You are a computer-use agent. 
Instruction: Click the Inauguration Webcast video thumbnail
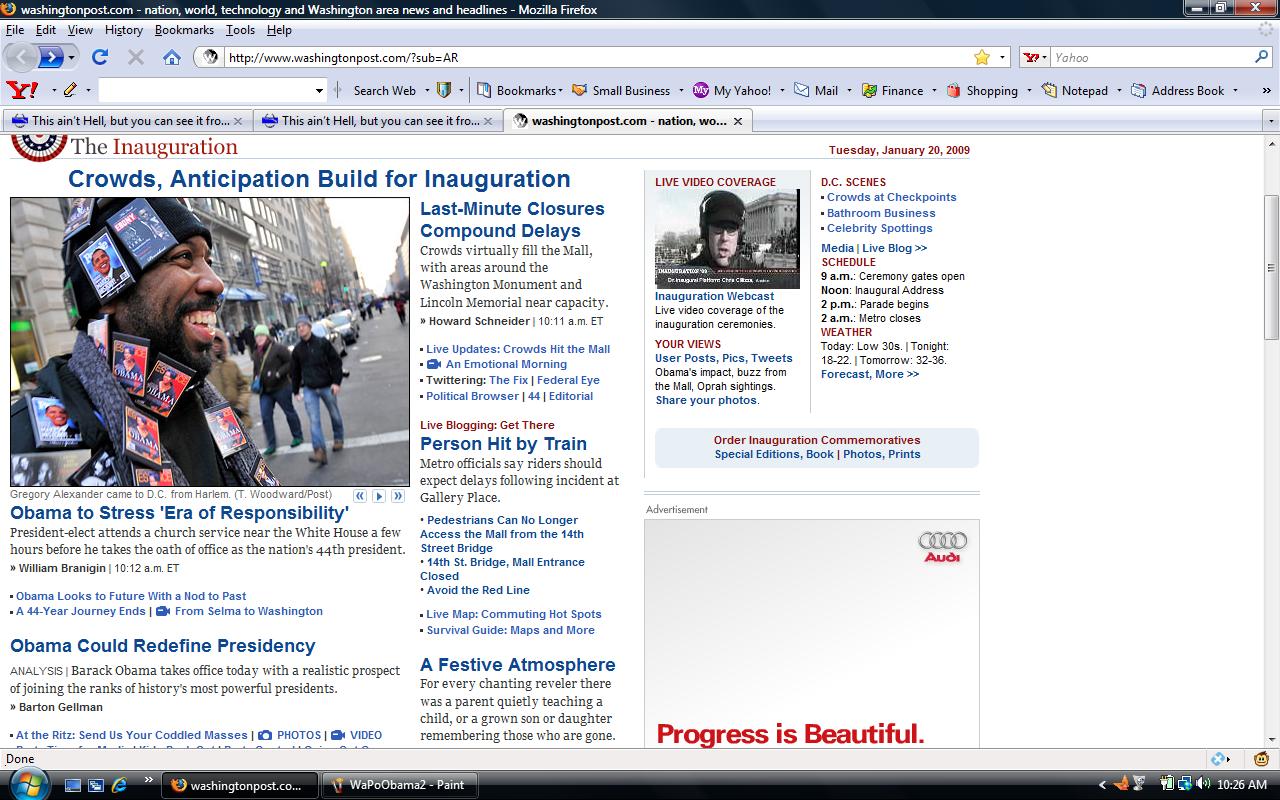pyautogui.click(x=727, y=239)
